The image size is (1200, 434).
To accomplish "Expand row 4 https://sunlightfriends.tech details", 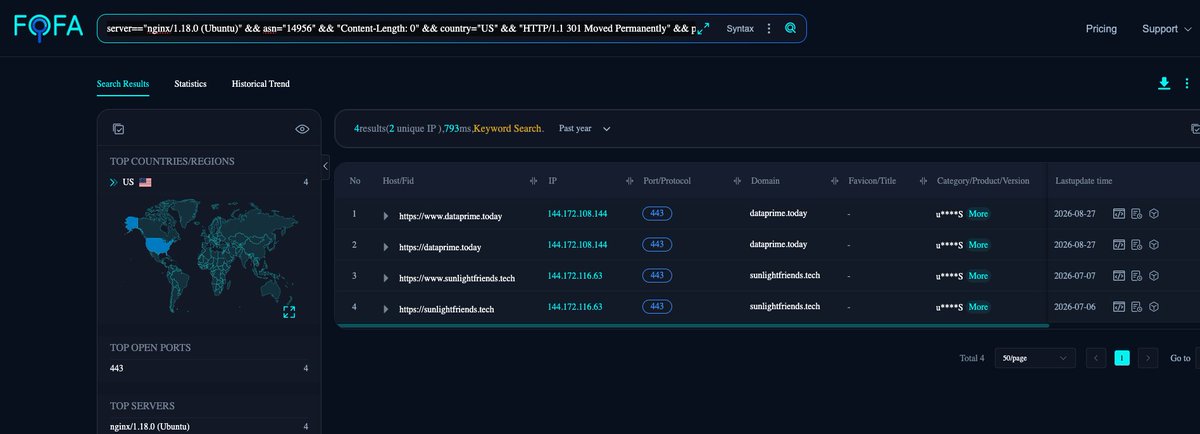I will click(387, 308).
